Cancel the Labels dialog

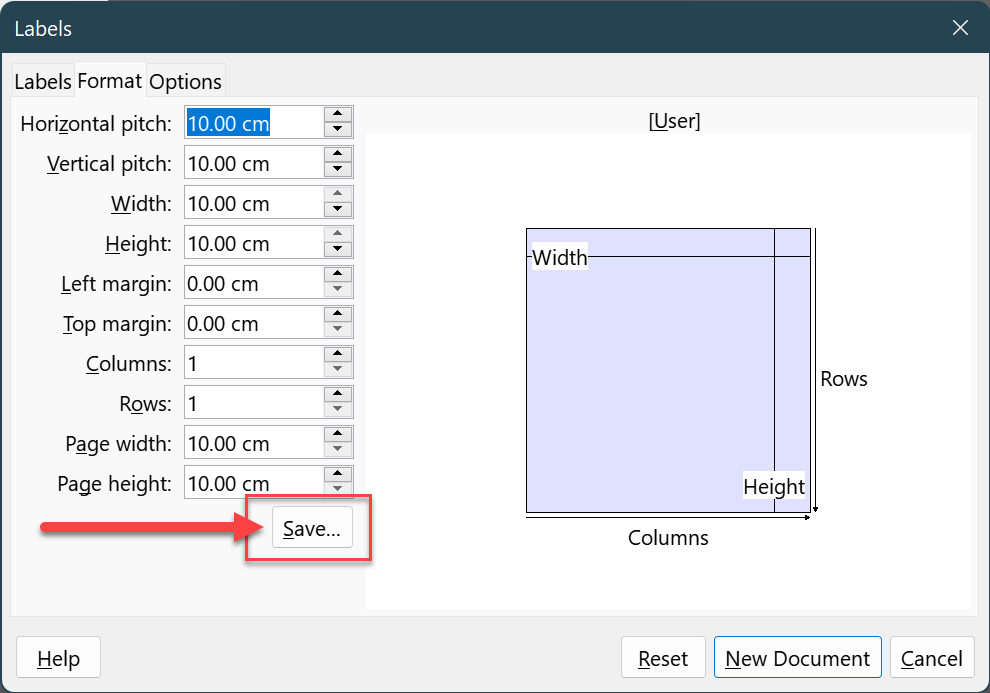(932, 658)
